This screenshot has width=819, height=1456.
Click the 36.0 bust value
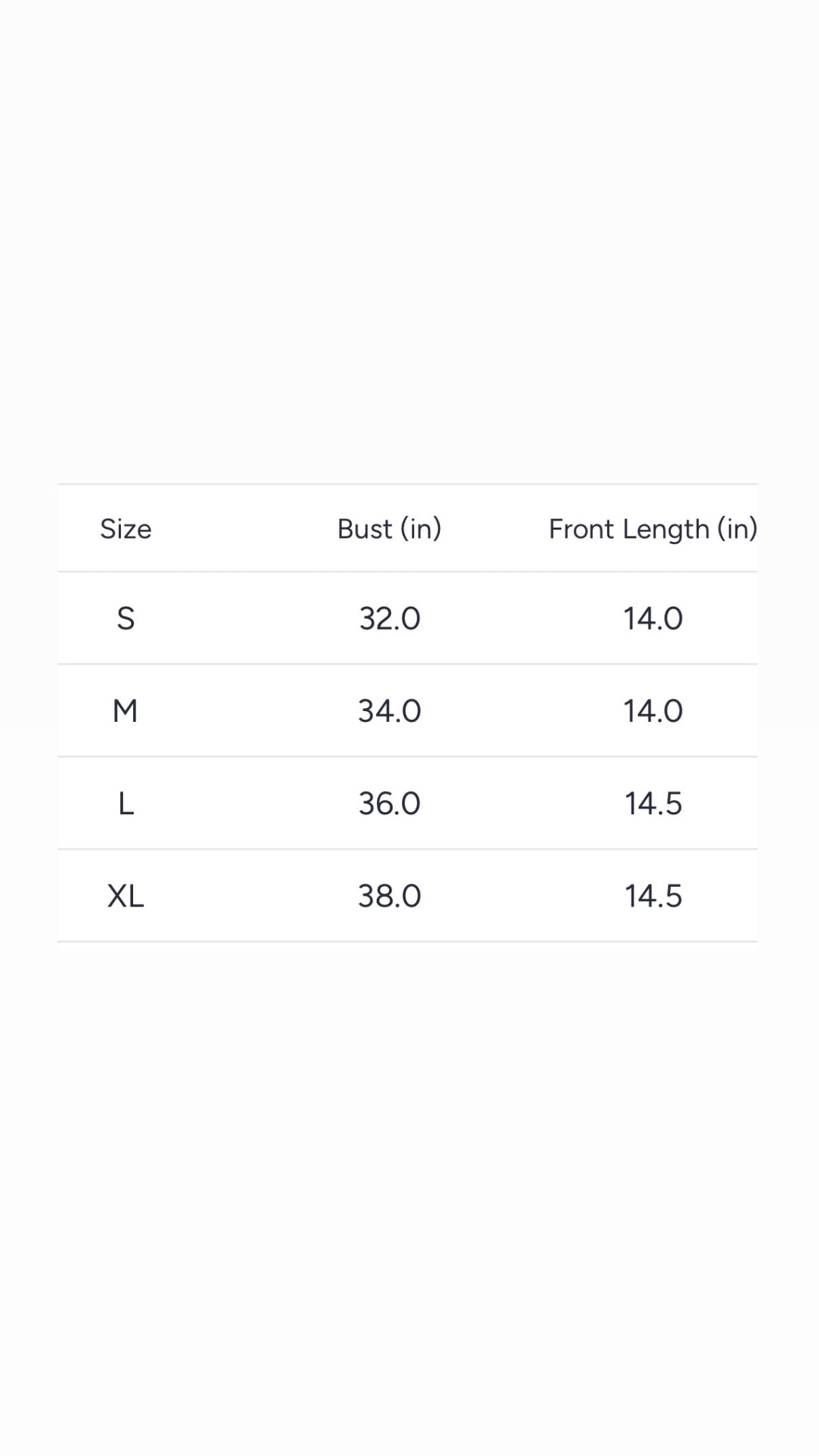[389, 803]
